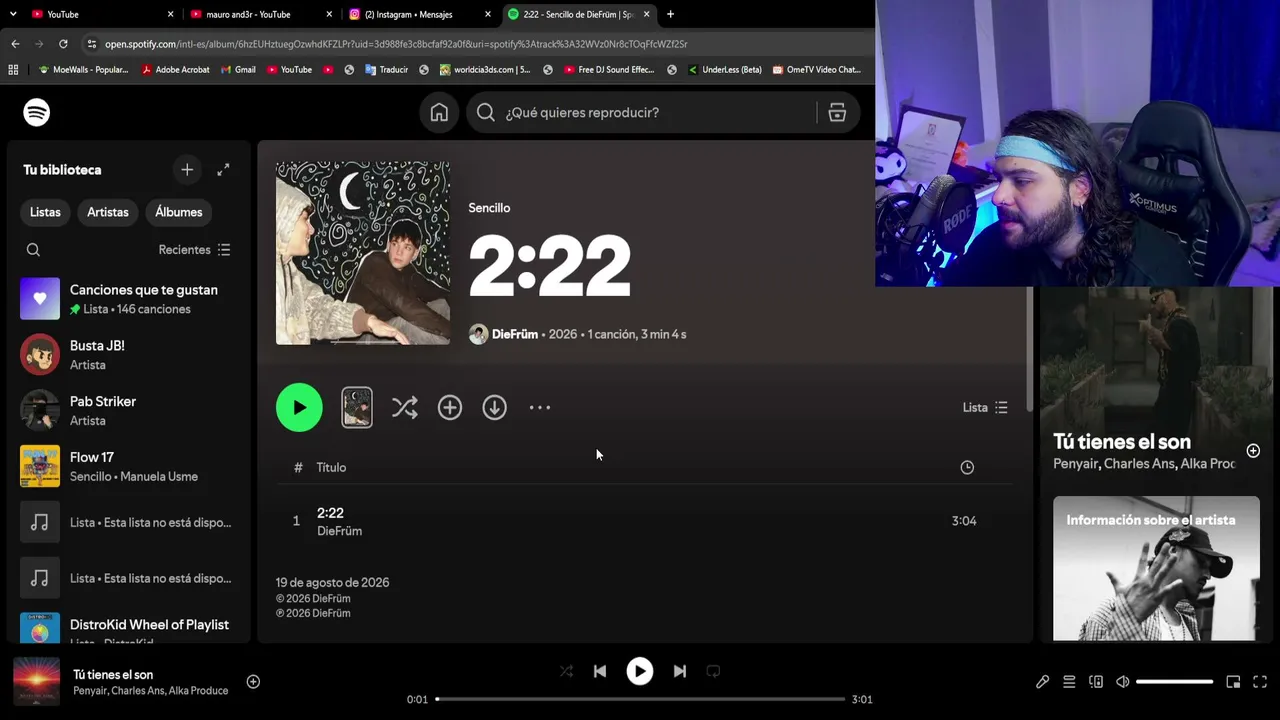The width and height of the screenshot is (1280, 720).
Task: Select track 1 titled 2:22
Action: (644, 521)
